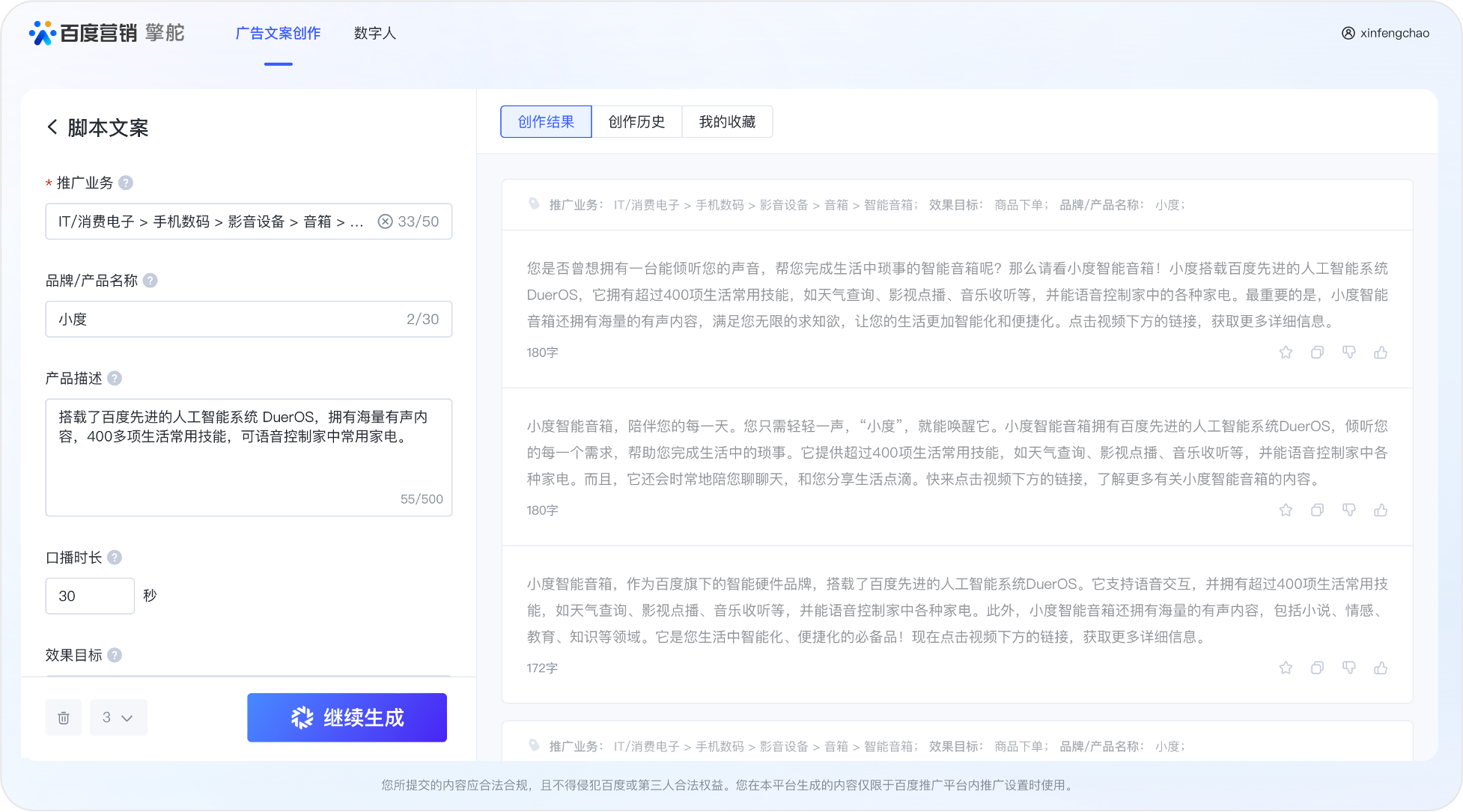The image size is (1463, 812).
Task: Open the xinfengchao user account icon
Action: (1348, 33)
